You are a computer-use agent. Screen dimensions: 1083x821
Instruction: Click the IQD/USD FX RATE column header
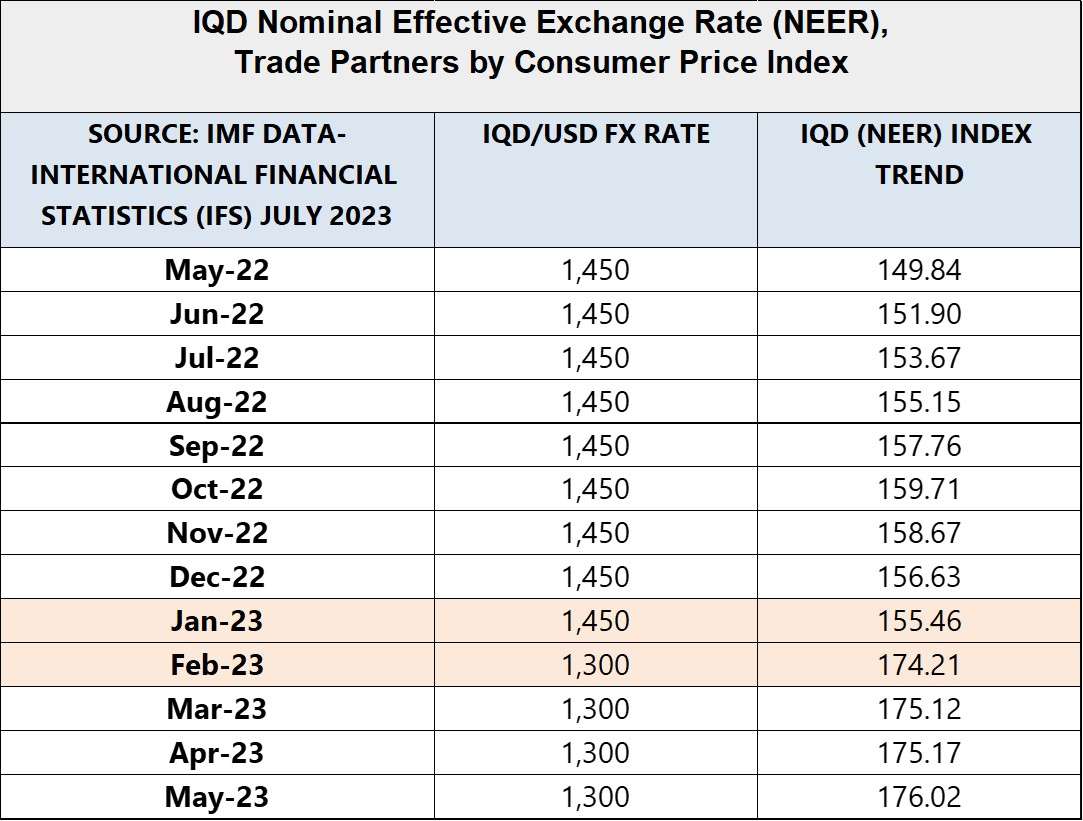coord(596,134)
